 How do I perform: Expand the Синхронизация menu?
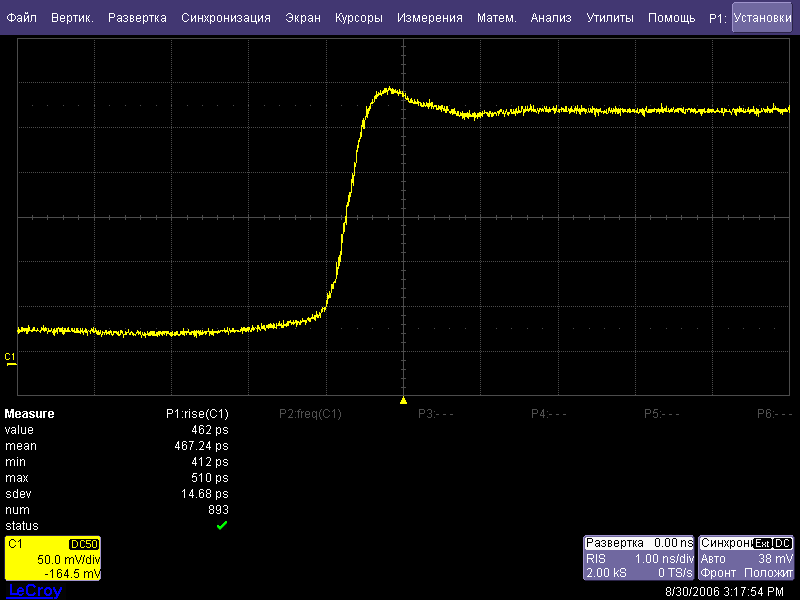pos(226,18)
